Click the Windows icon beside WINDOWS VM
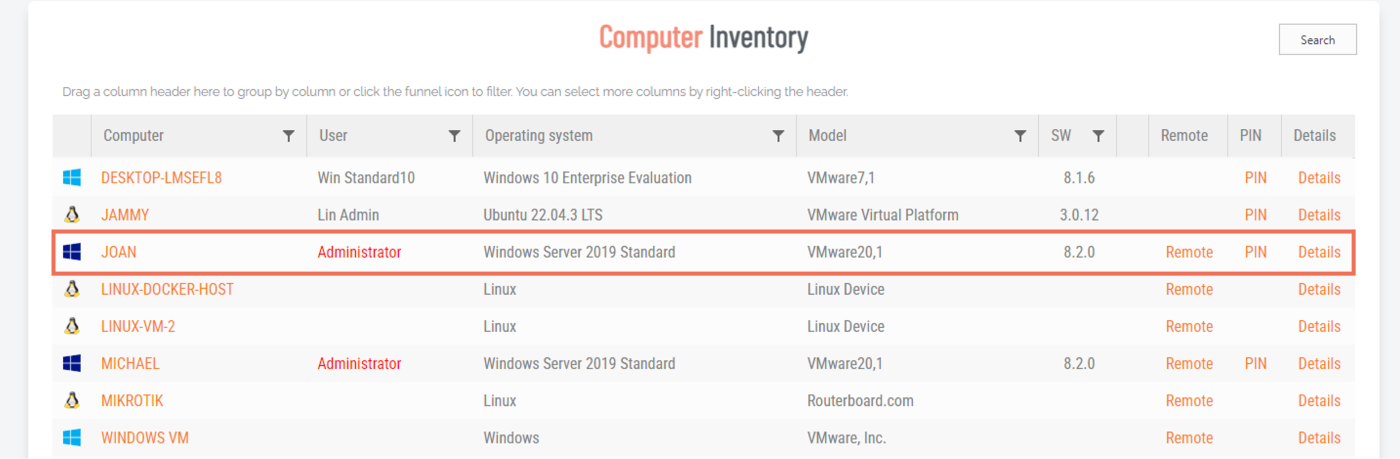Image resolution: width=1400 pixels, height=459 pixels. click(72, 438)
